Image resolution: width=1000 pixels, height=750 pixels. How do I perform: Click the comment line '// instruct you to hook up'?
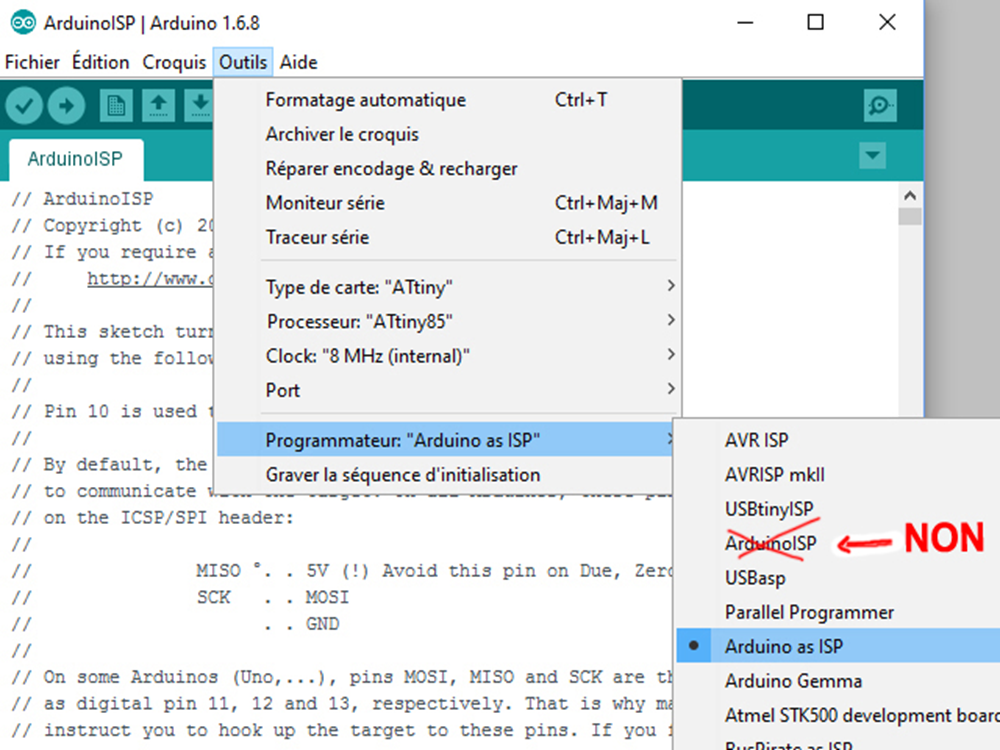click(x=341, y=730)
